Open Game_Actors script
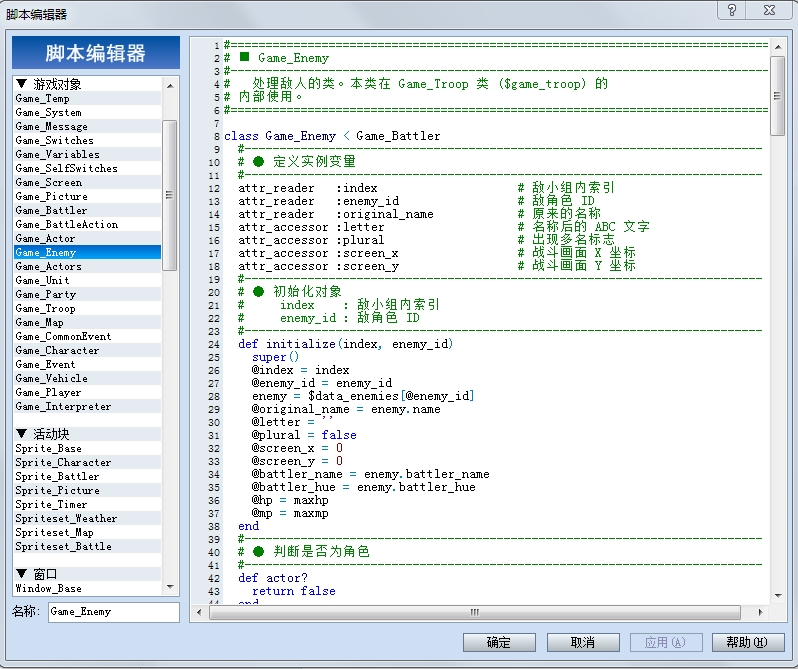 pos(87,266)
